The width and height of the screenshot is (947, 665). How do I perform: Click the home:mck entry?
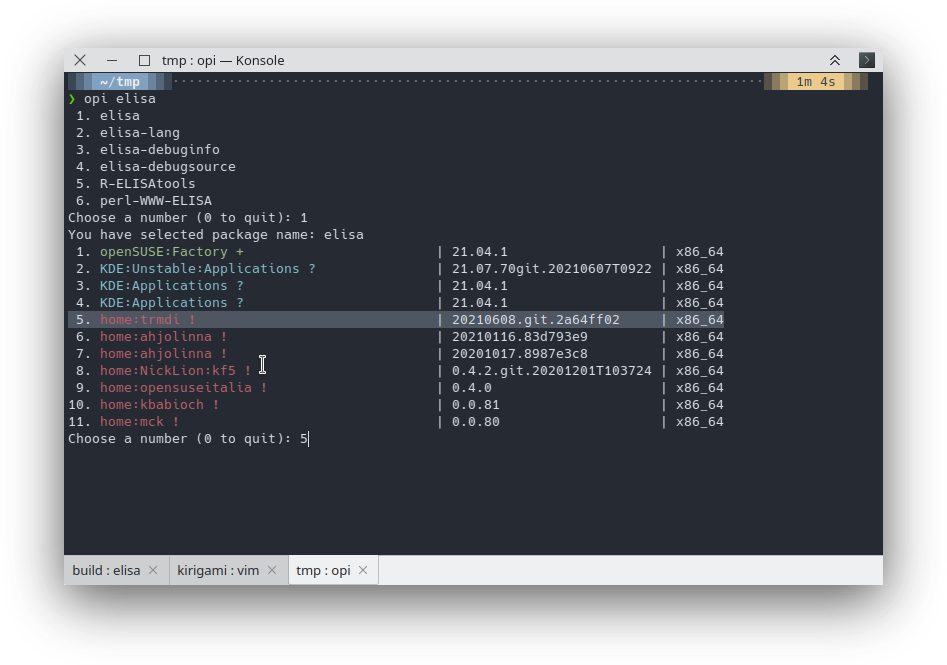(140, 422)
